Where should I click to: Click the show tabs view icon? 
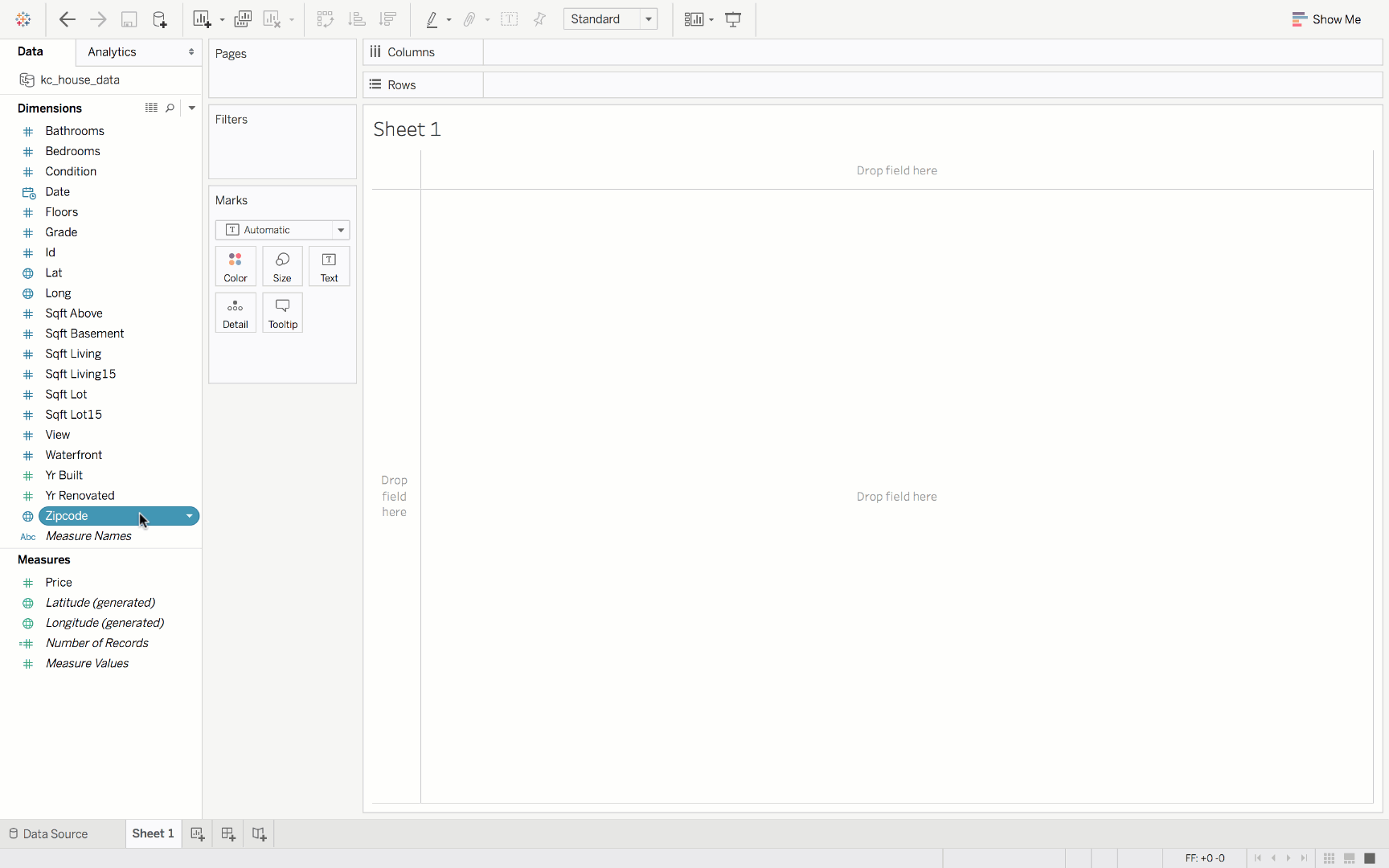pos(1370,858)
